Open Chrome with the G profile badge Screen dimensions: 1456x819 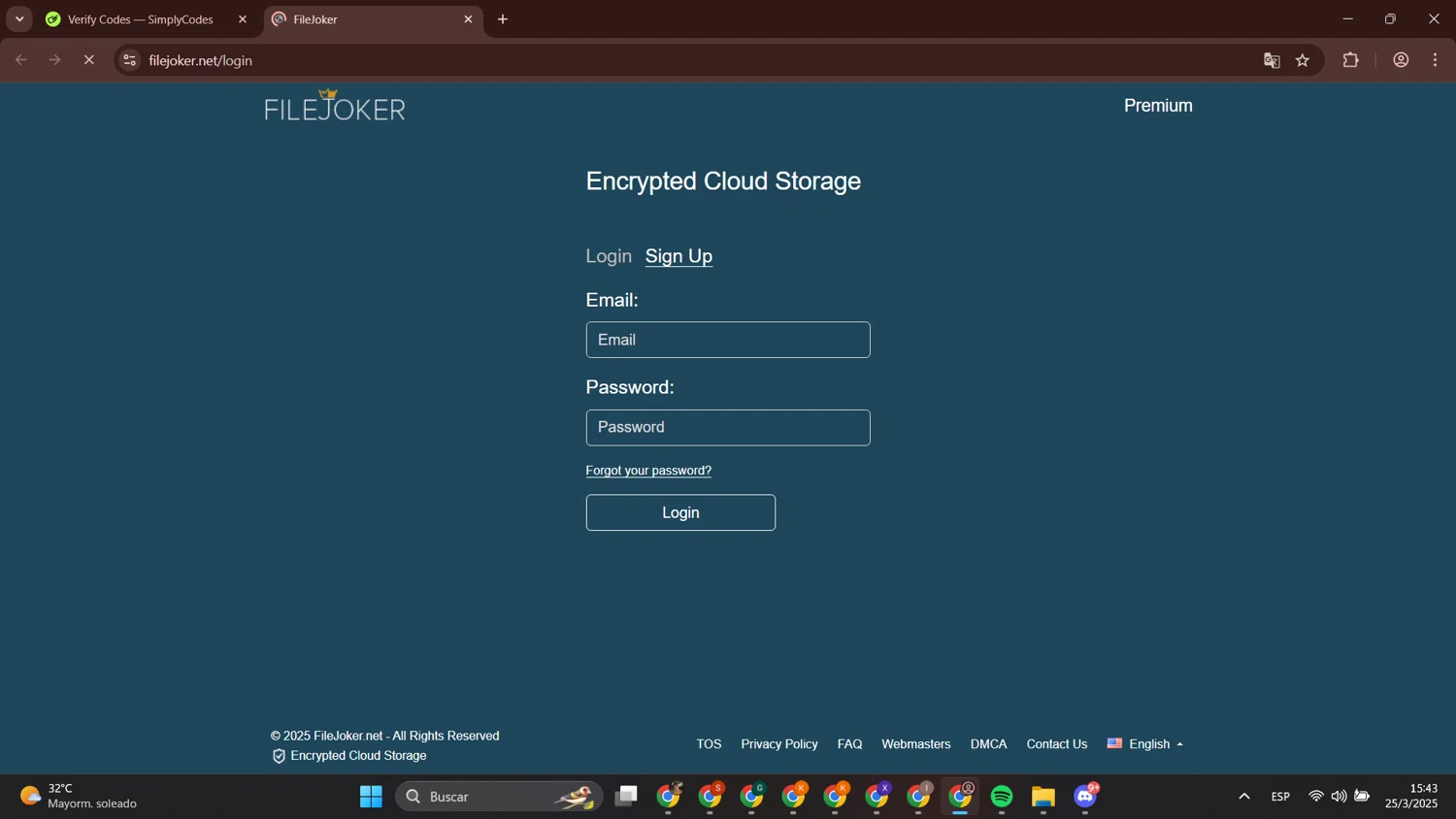[x=752, y=797]
